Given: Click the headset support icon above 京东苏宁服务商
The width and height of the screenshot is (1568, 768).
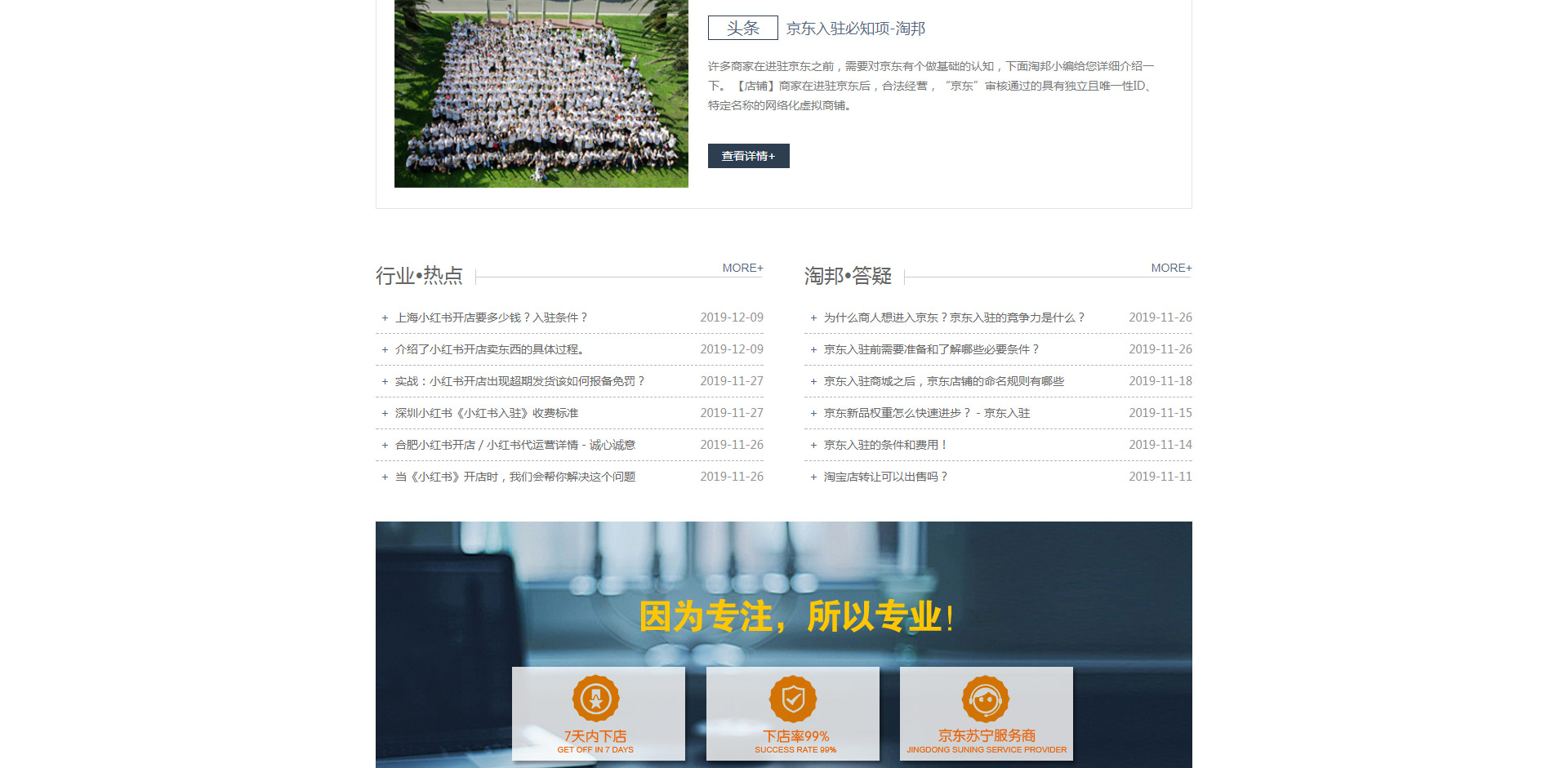Looking at the screenshot, I should [986, 699].
